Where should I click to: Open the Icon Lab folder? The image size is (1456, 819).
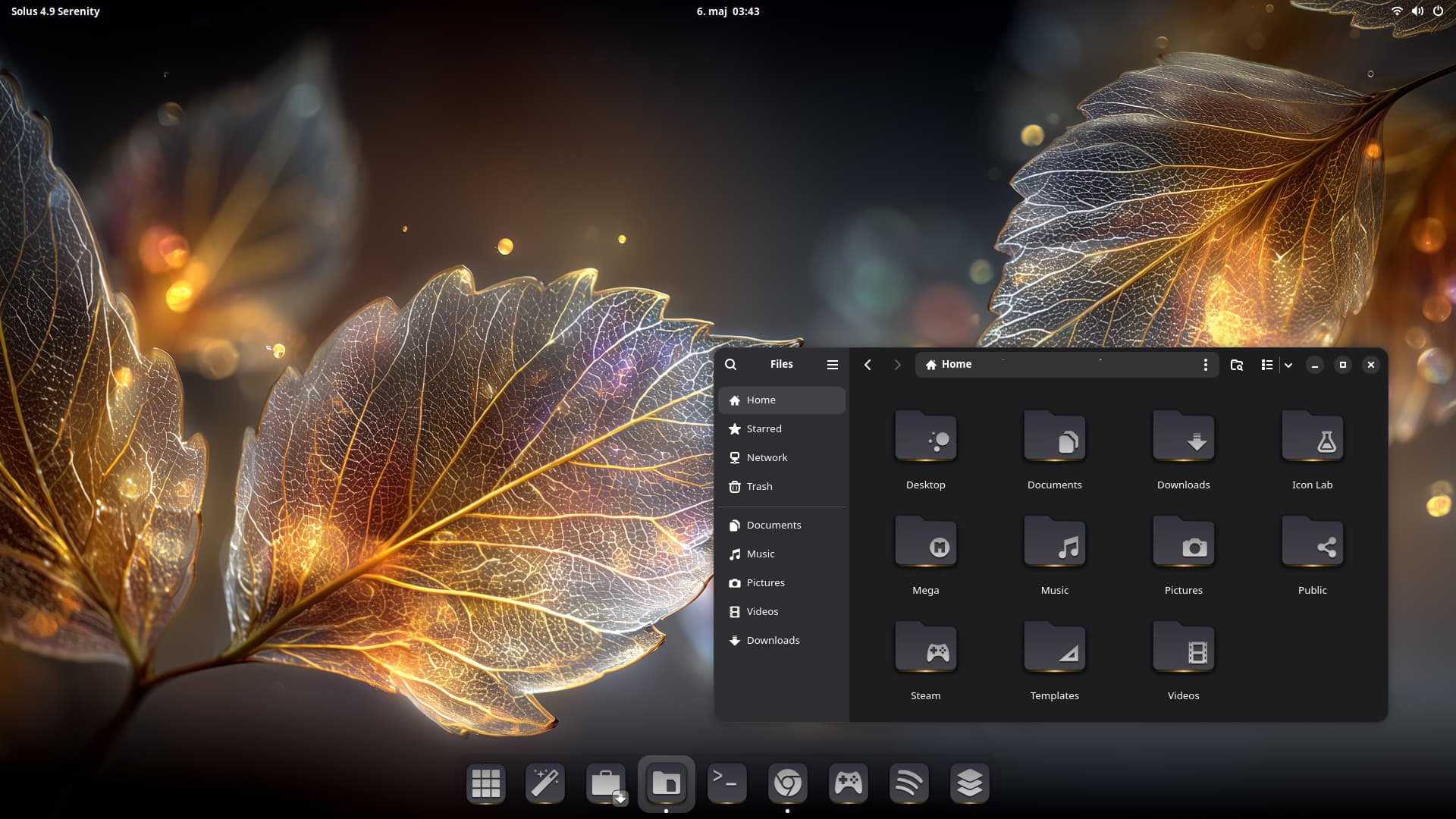(x=1312, y=449)
